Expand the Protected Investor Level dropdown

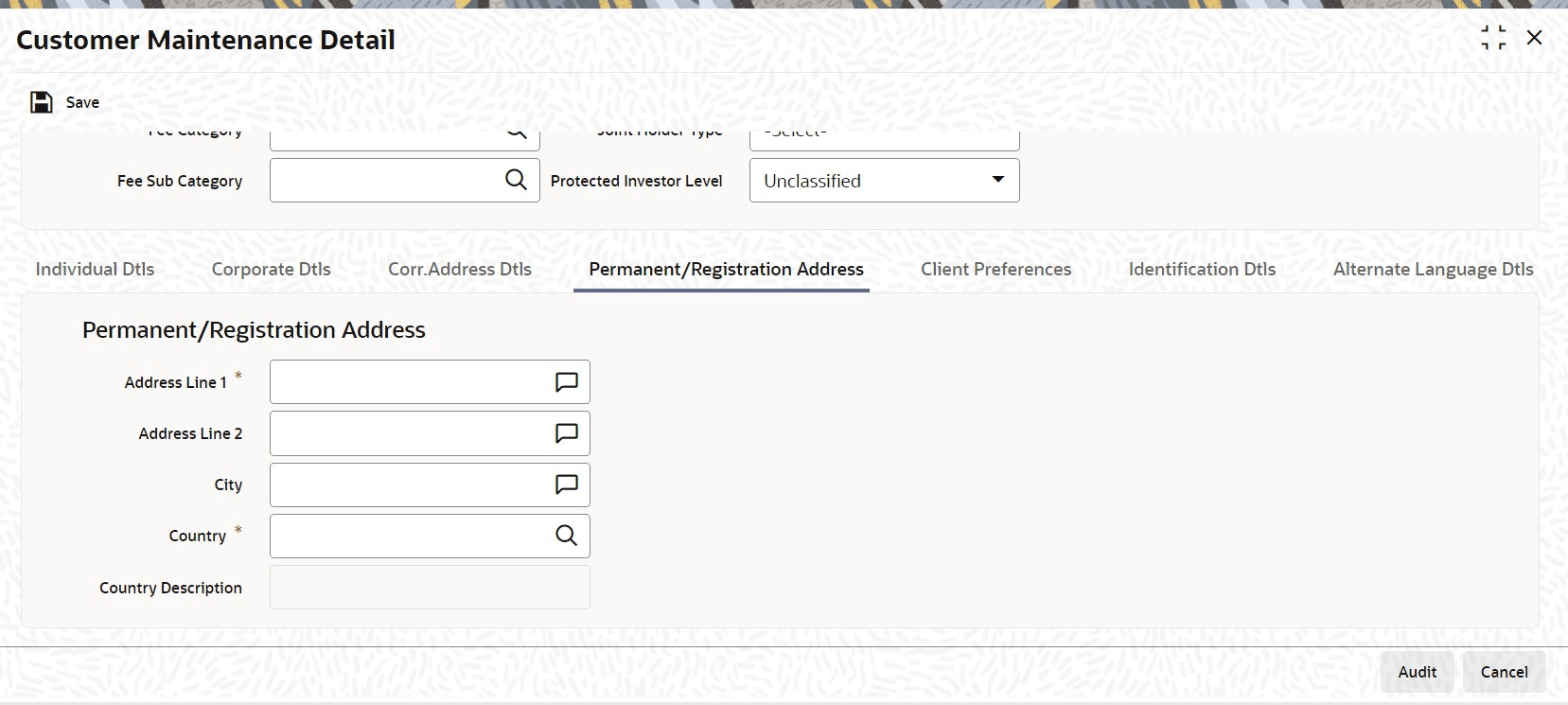click(x=884, y=180)
